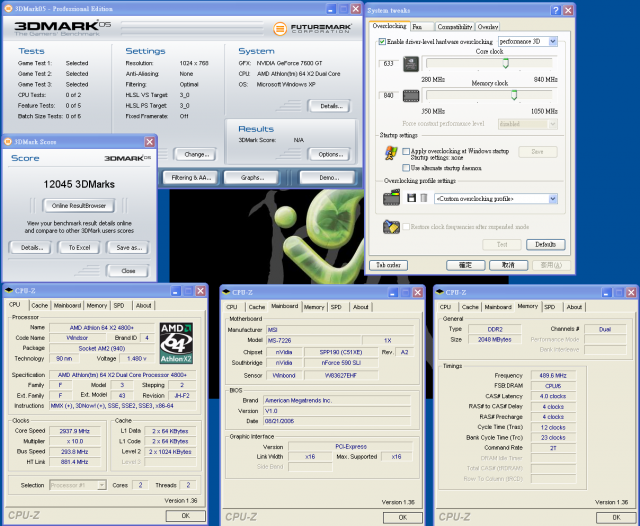Screen dimensions: 640x526
Task: Expand Custom overclocking profile dropdown
Action: click(553, 199)
